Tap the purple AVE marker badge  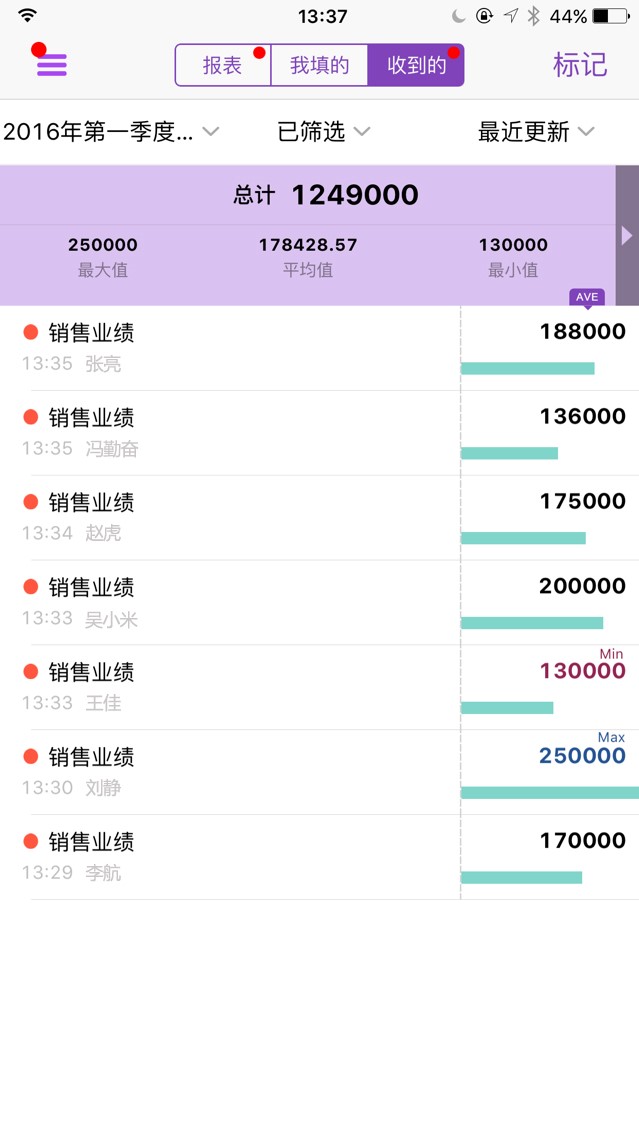tap(587, 298)
